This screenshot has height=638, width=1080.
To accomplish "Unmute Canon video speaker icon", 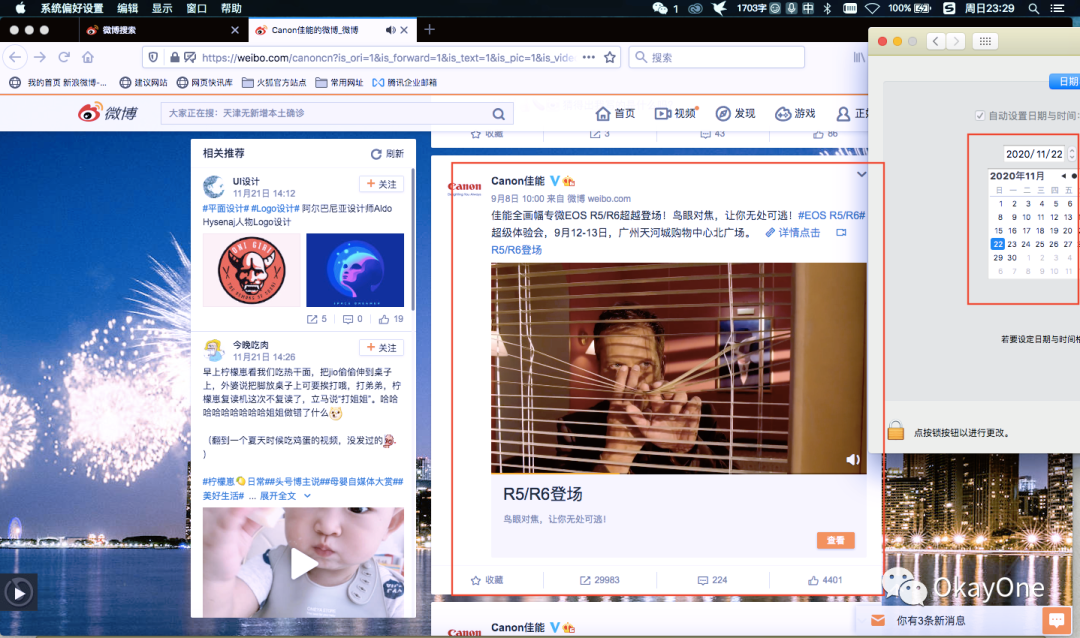I will 853,460.
